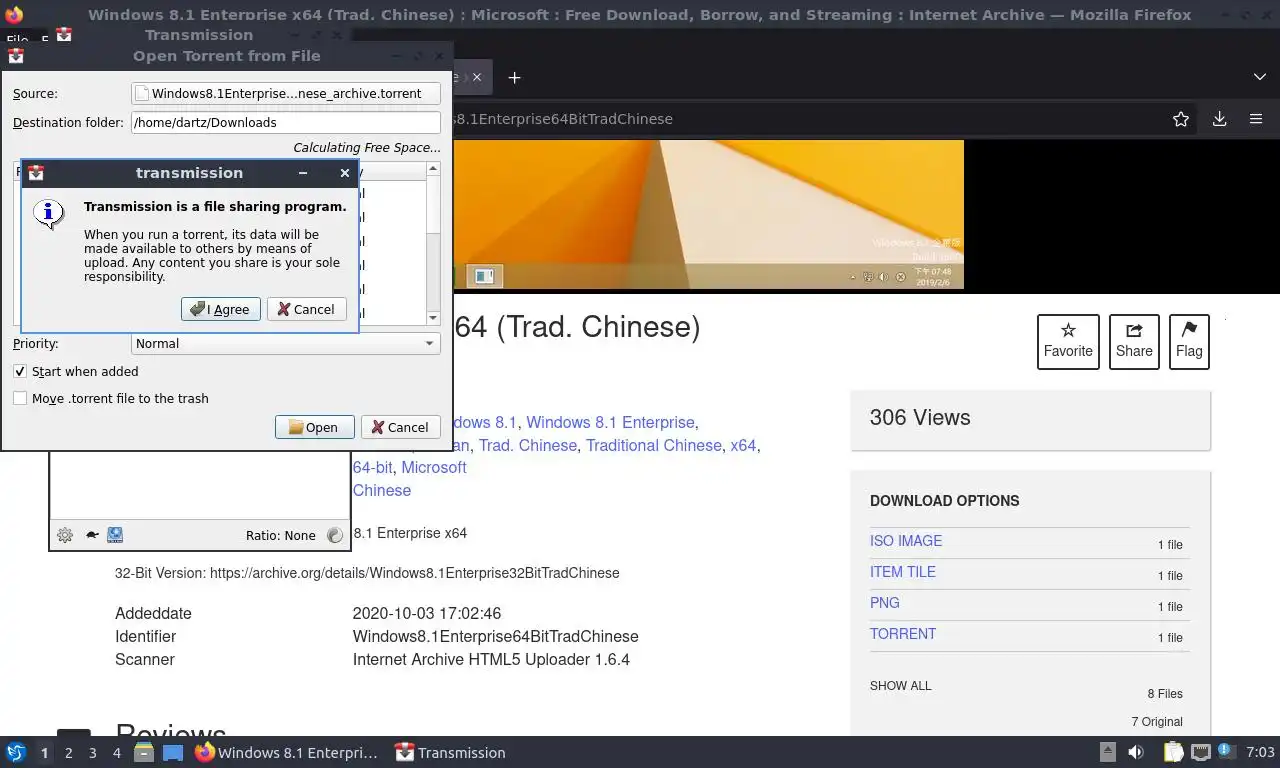Switch to workspace 4
Viewport: 1280px width, 768px height.
(x=116, y=752)
